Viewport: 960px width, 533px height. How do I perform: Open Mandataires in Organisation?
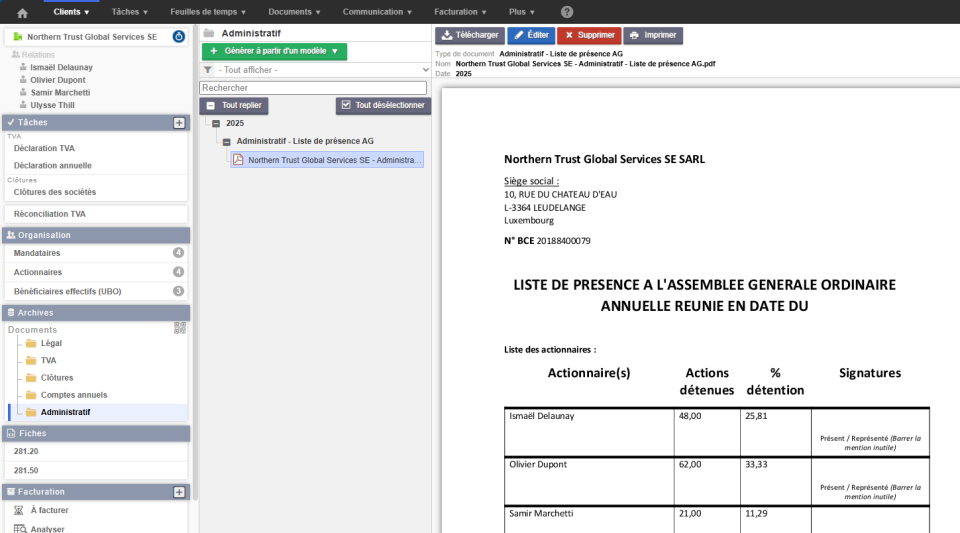(37, 253)
